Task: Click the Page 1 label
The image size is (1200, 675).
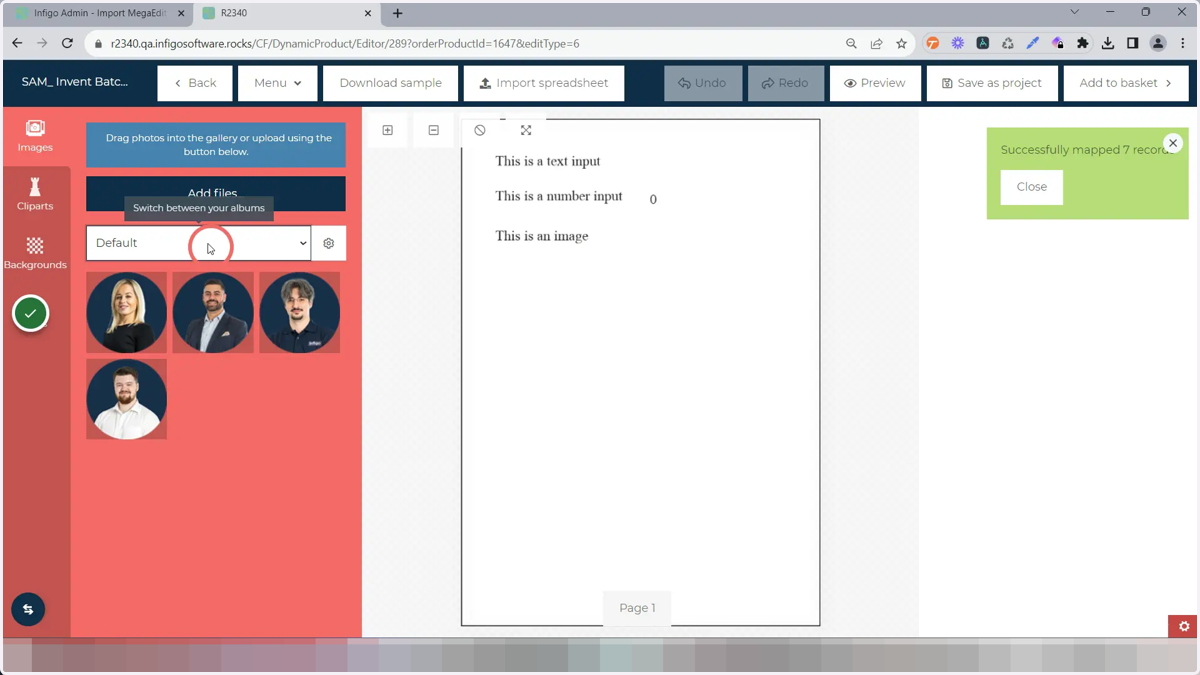Action: (x=637, y=608)
